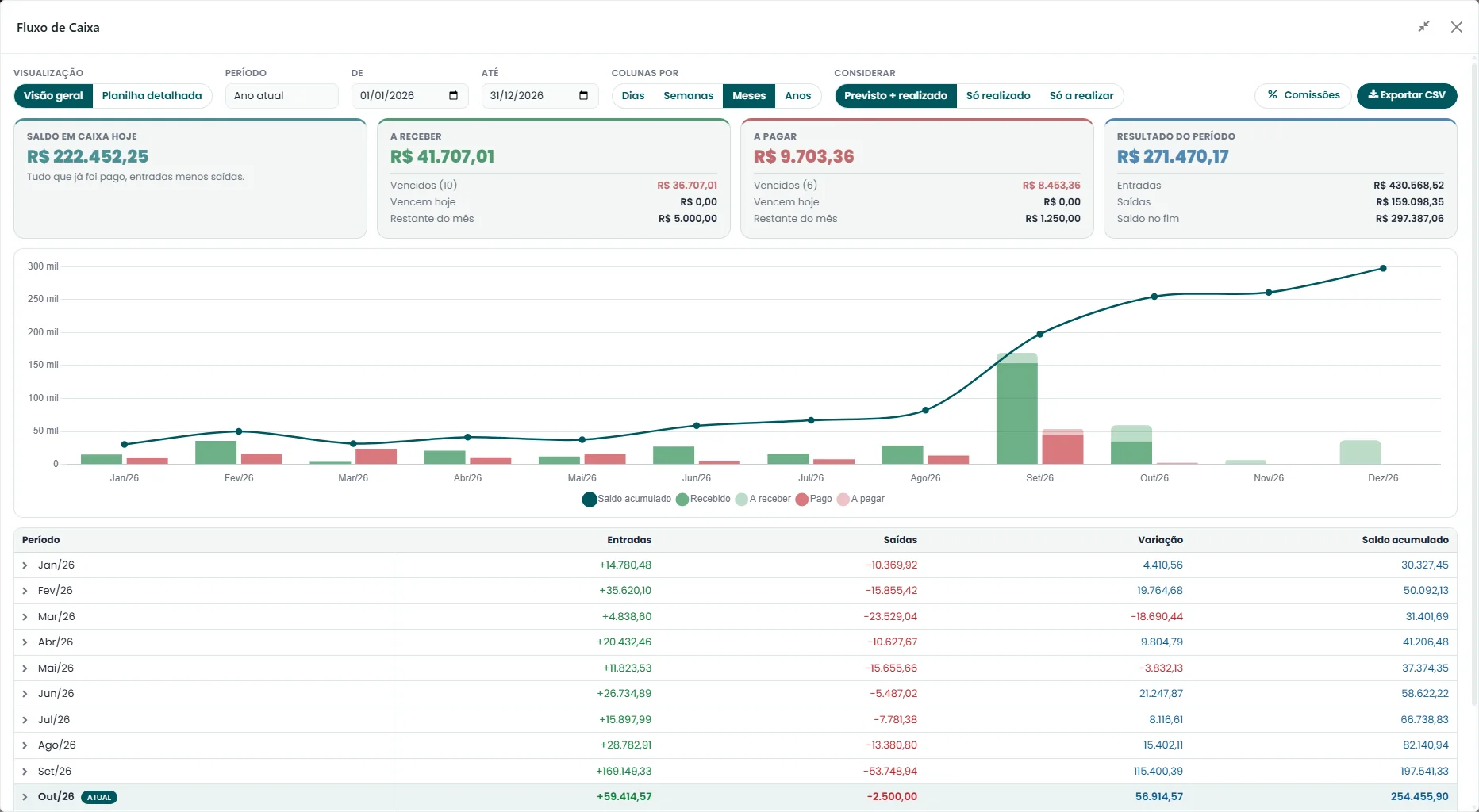
Task: Toggle Recebido legend swatch
Action: coord(682,500)
